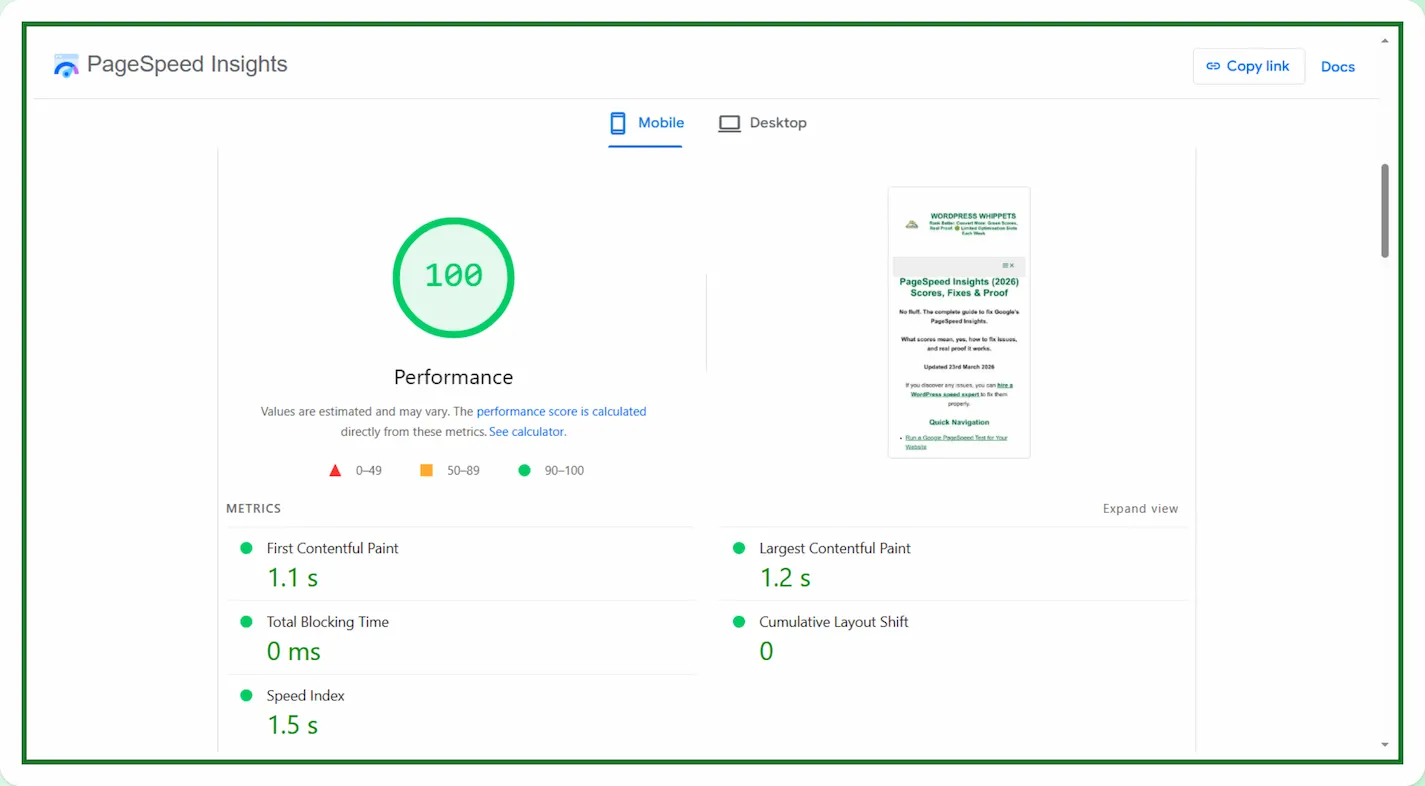Click the green dot beside Largest Contentful Paint
This screenshot has width=1425, height=786.
point(739,548)
